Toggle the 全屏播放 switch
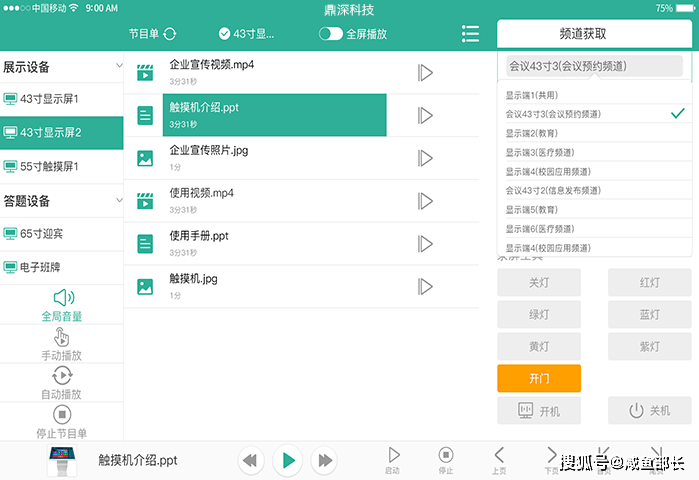The image size is (699, 480). (x=330, y=34)
